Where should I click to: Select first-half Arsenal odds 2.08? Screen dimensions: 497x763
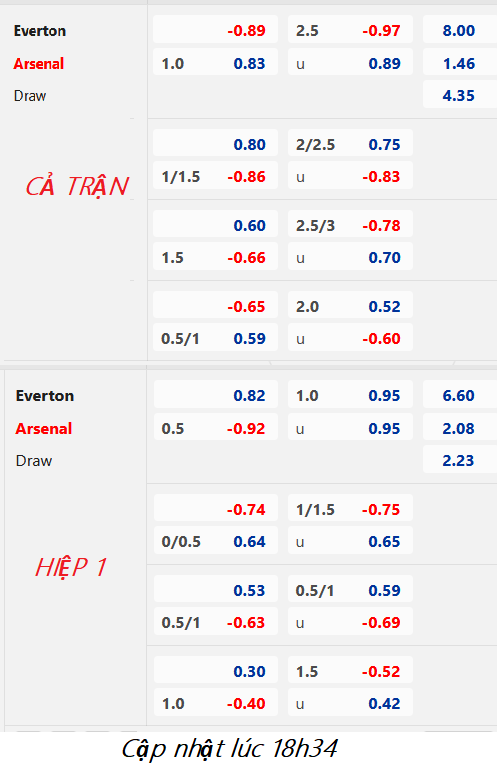point(460,428)
